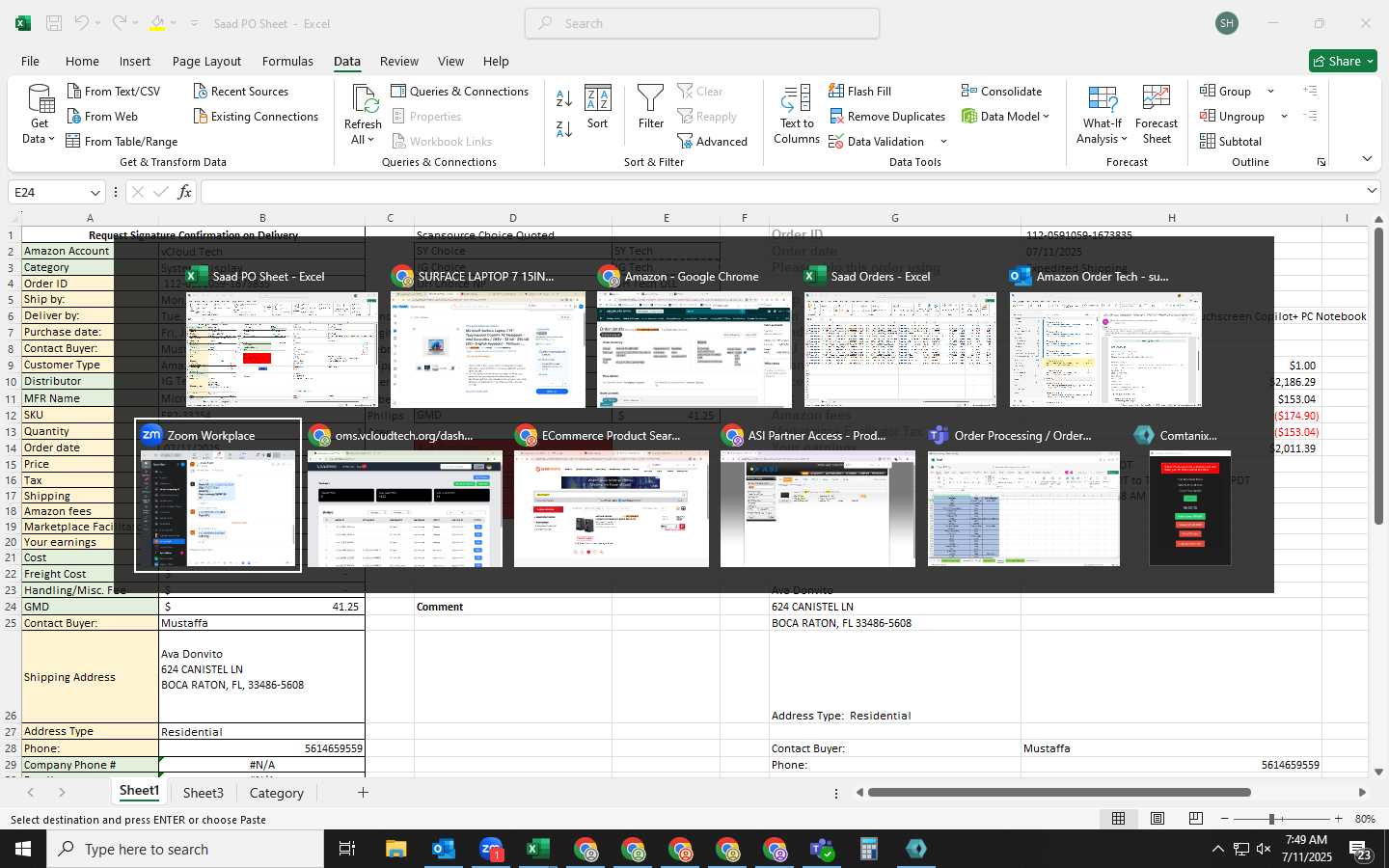This screenshot has height=868, width=1389.
Task: Click Consolidate
Action: tap(1001, 91)
